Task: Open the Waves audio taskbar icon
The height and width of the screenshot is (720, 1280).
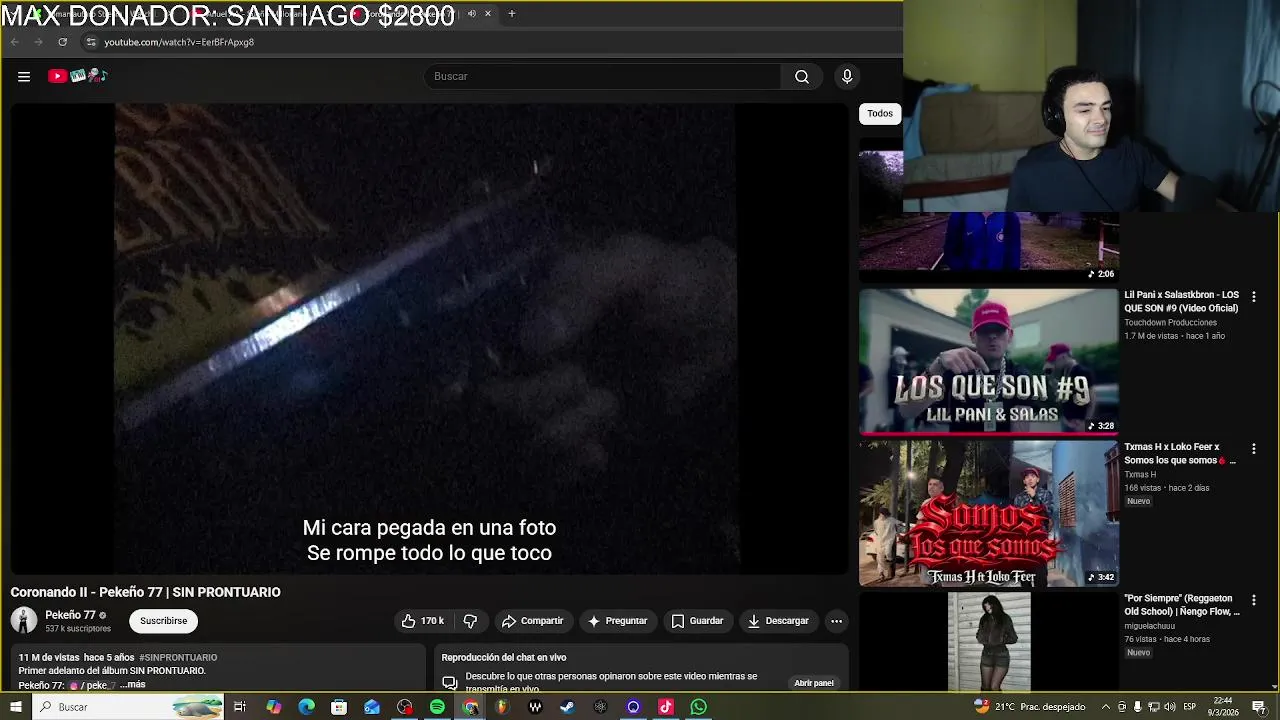Action: 535,707
